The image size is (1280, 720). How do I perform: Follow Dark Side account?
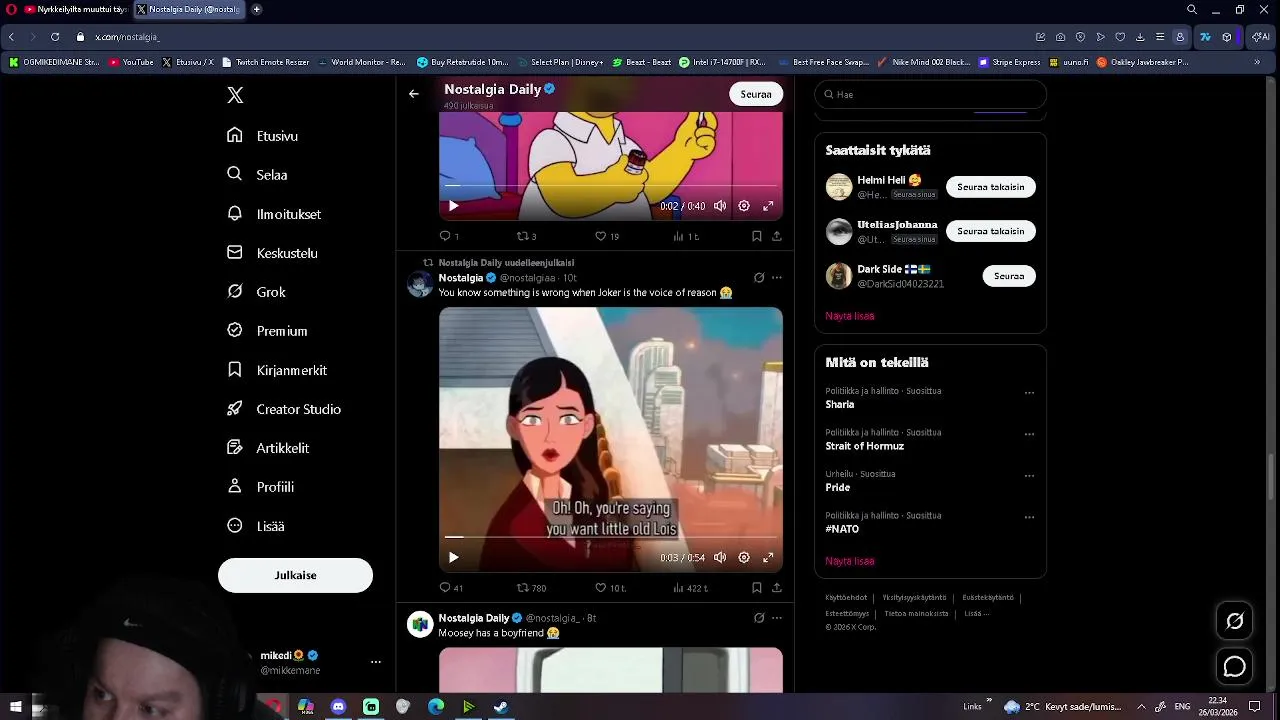[1009, 276]
